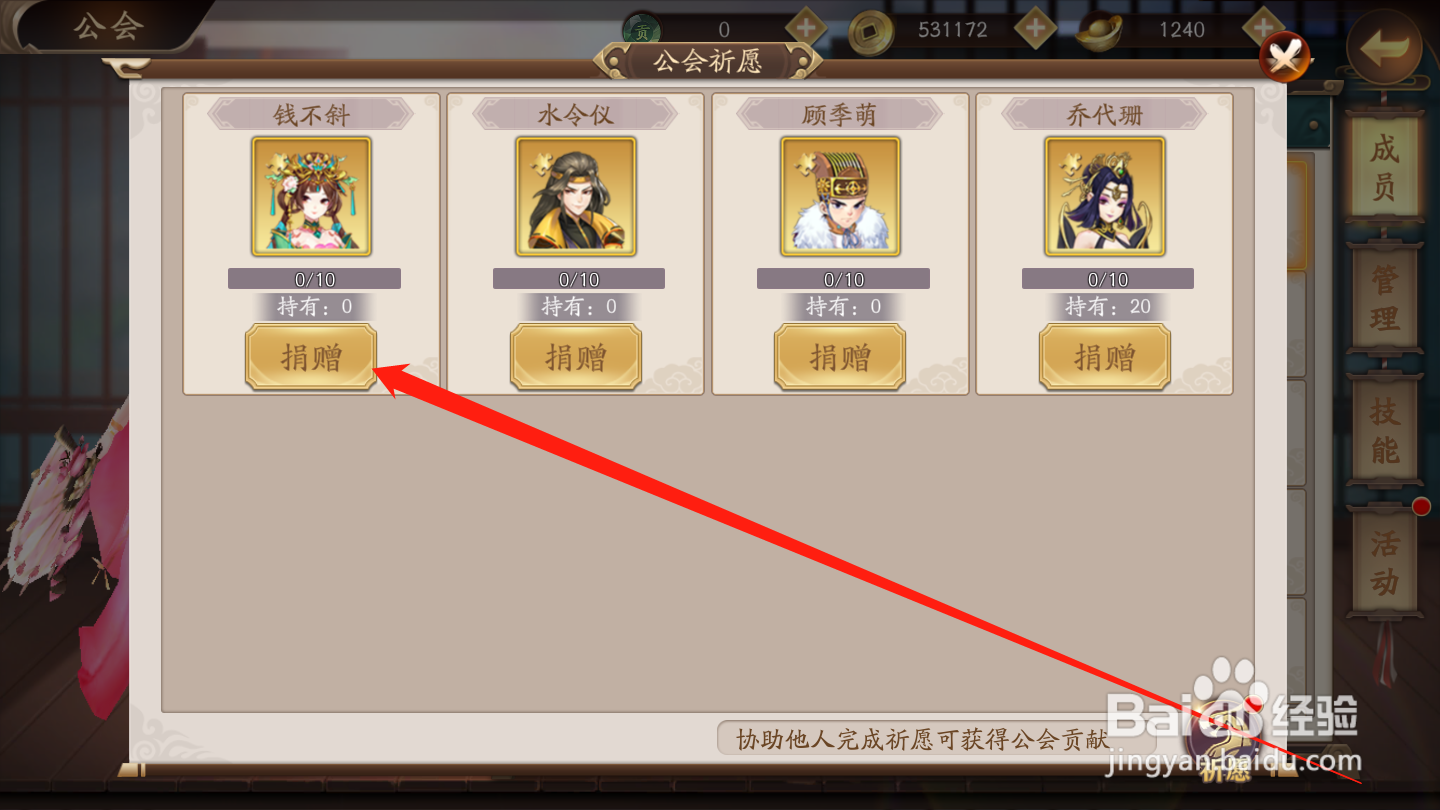Click the 捐赠 button under 钱不斜

tap(311, 357)
